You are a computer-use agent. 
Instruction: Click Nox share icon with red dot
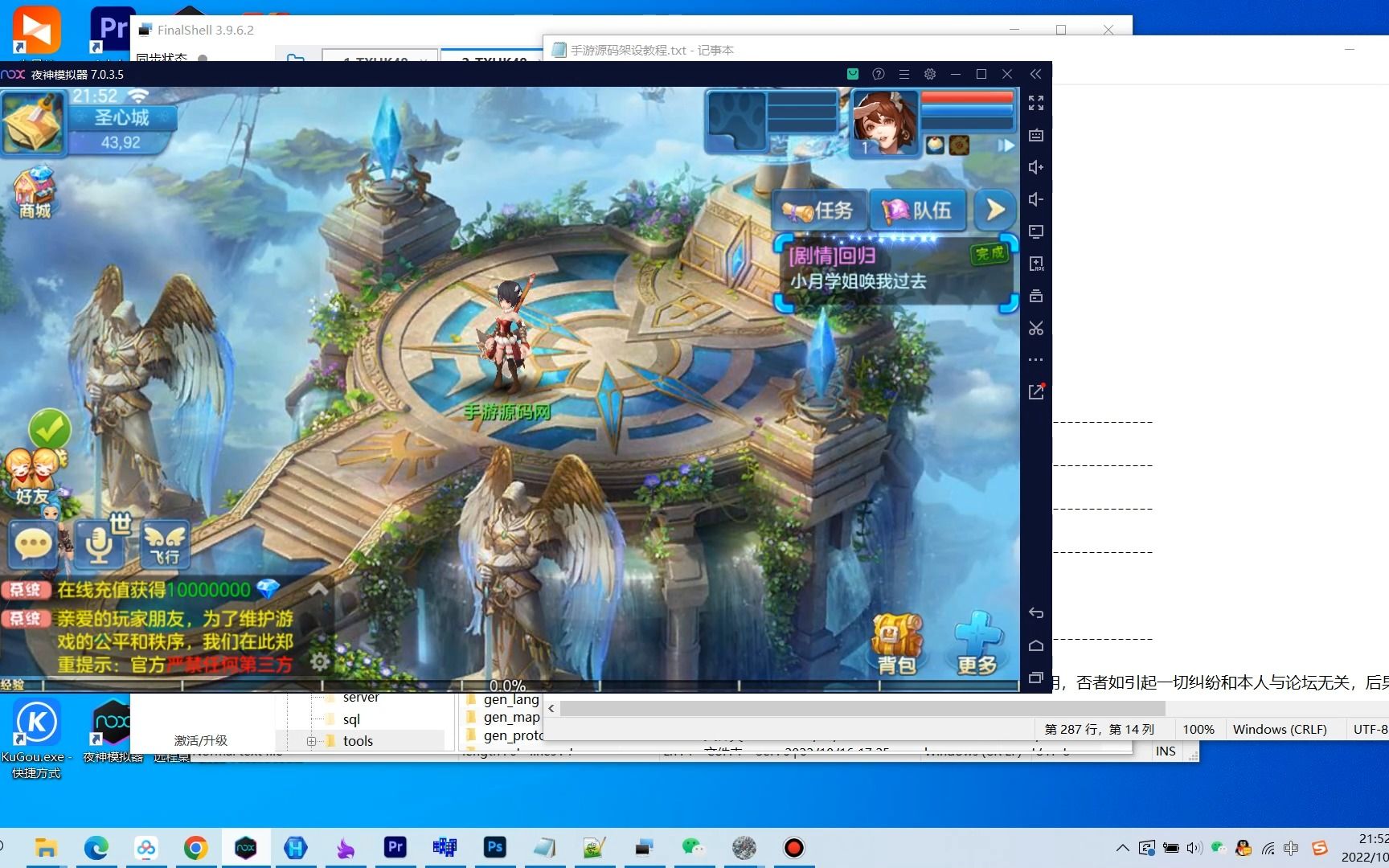[x=1036, y=391]
